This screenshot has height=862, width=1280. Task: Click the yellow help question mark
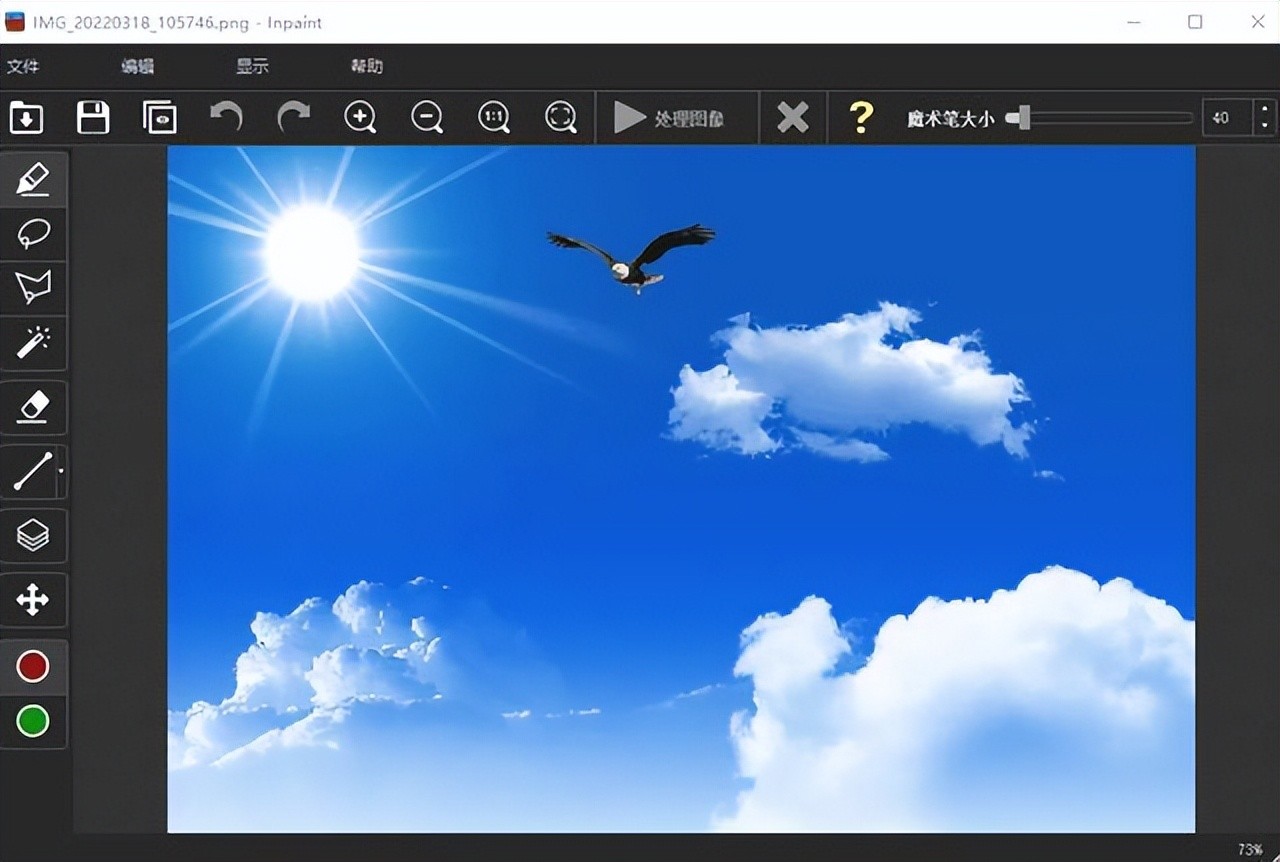coord(860,118)
